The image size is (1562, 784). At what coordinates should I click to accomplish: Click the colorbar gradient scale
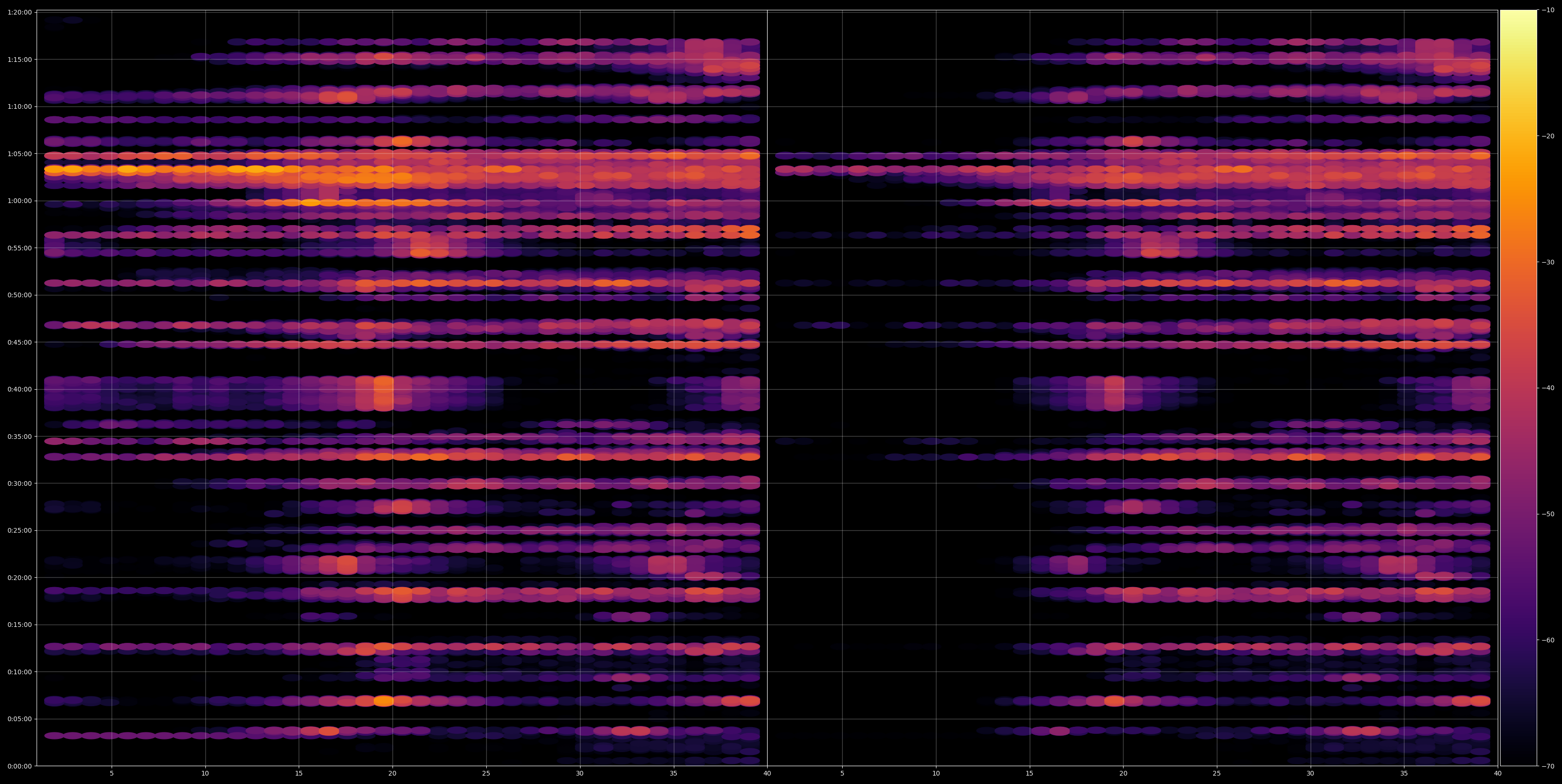[1518, 388]
